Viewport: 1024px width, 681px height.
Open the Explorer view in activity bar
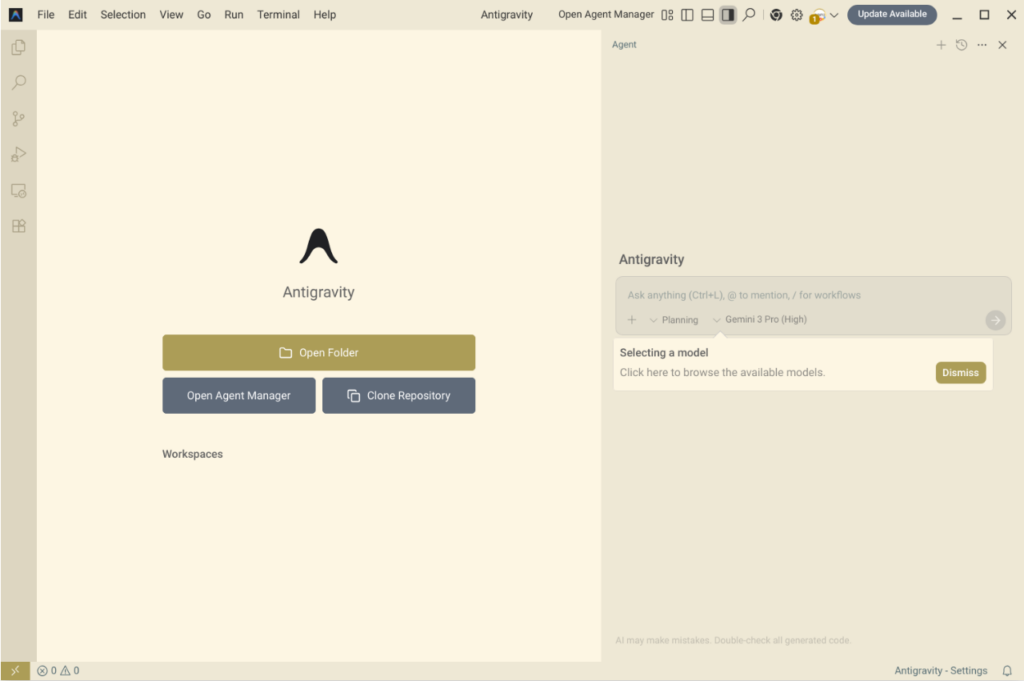point(18,47)
